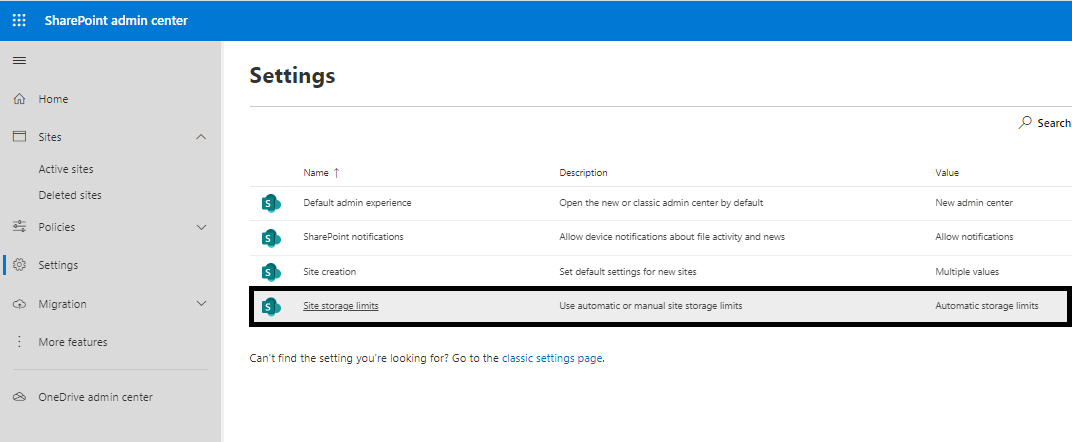Collapse the Sites section chevron
The height and width of the screenshot is (442, 1072).
coord(201,137)
